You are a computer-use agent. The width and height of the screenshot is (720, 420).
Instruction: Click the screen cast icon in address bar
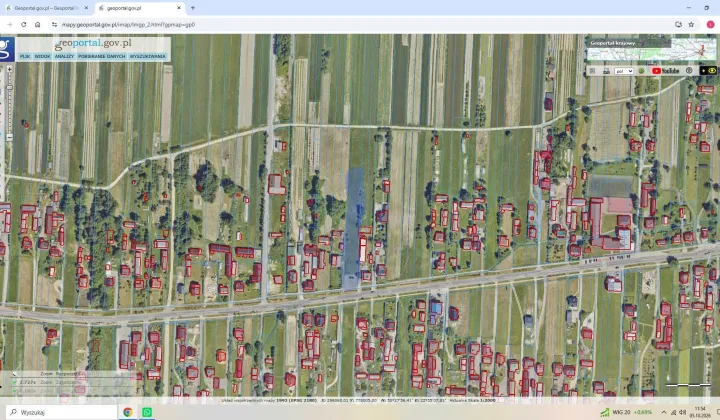678,25
